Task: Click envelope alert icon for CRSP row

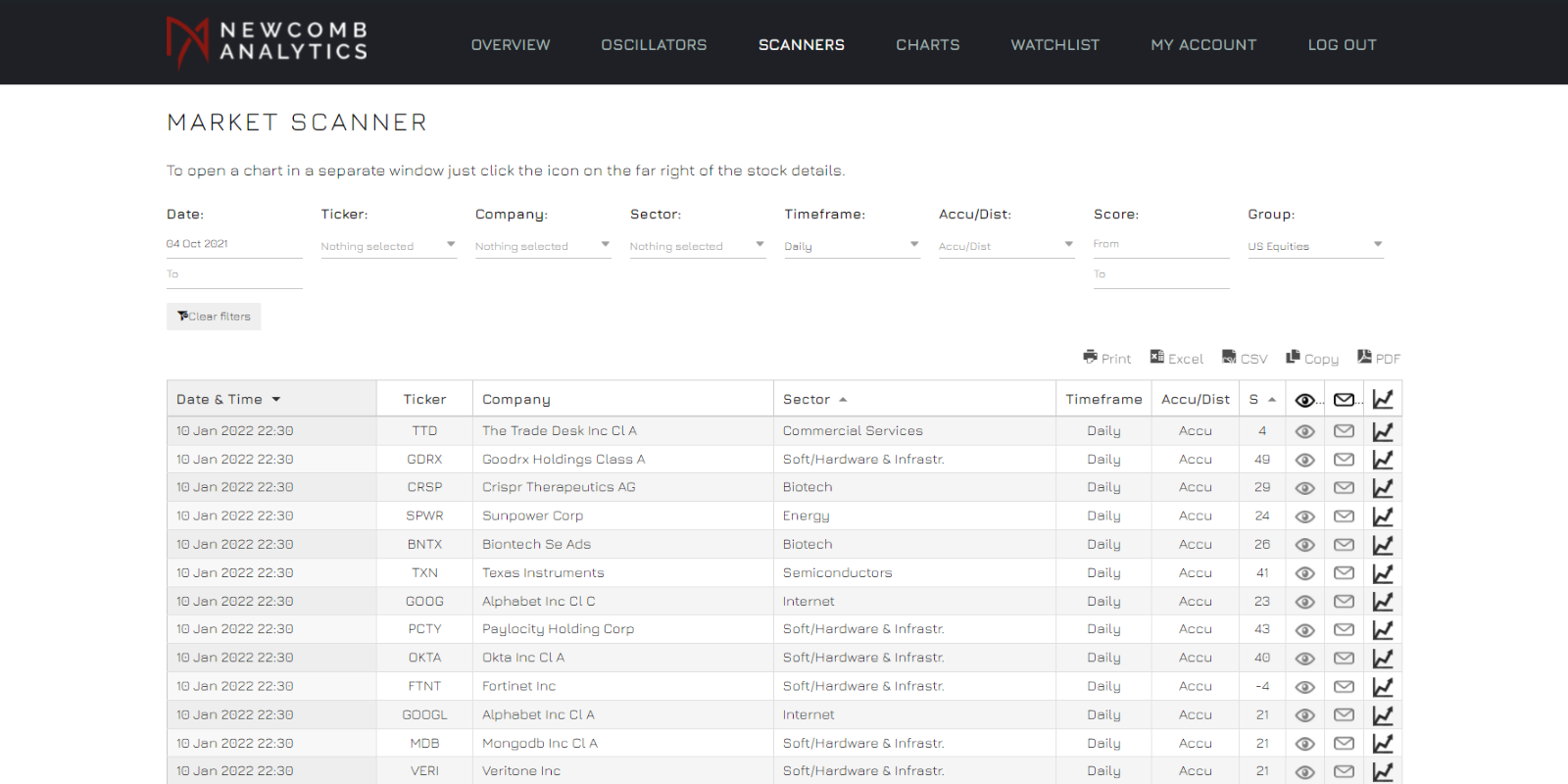Action: pyautogui.click(x=1345, y=488)
